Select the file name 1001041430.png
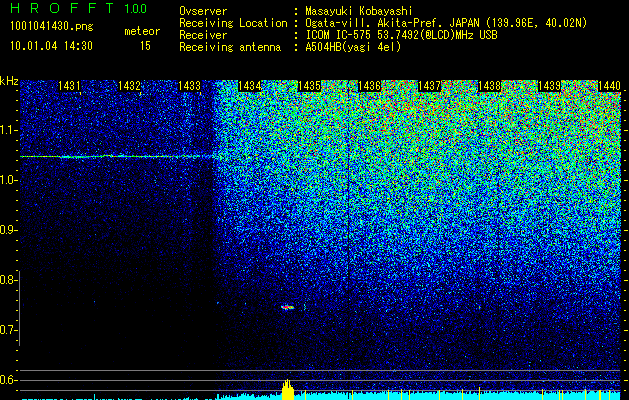Screen dimensions: 629x400 [x=51, y=26]
